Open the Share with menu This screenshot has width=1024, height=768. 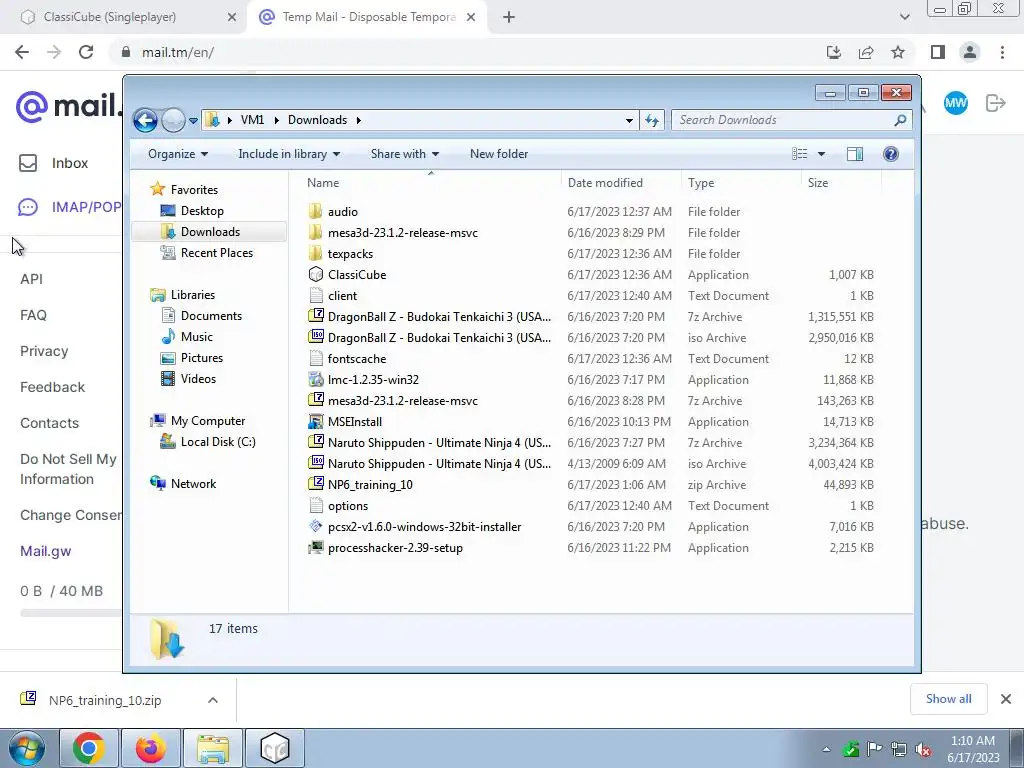(x=405, y=154)
